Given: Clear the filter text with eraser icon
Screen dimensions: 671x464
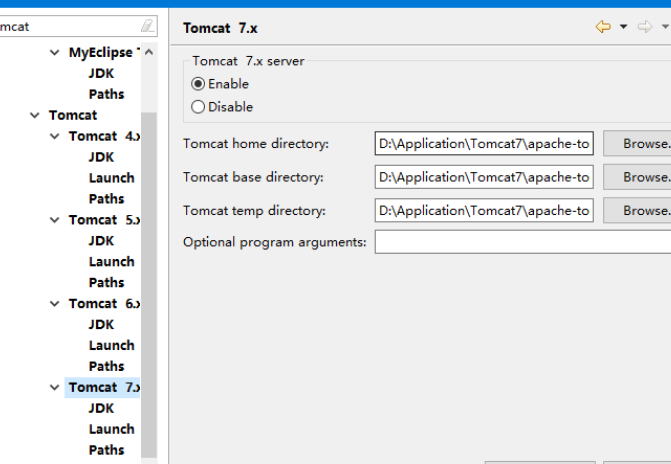Looking at the screenshot, I should 147,26.
